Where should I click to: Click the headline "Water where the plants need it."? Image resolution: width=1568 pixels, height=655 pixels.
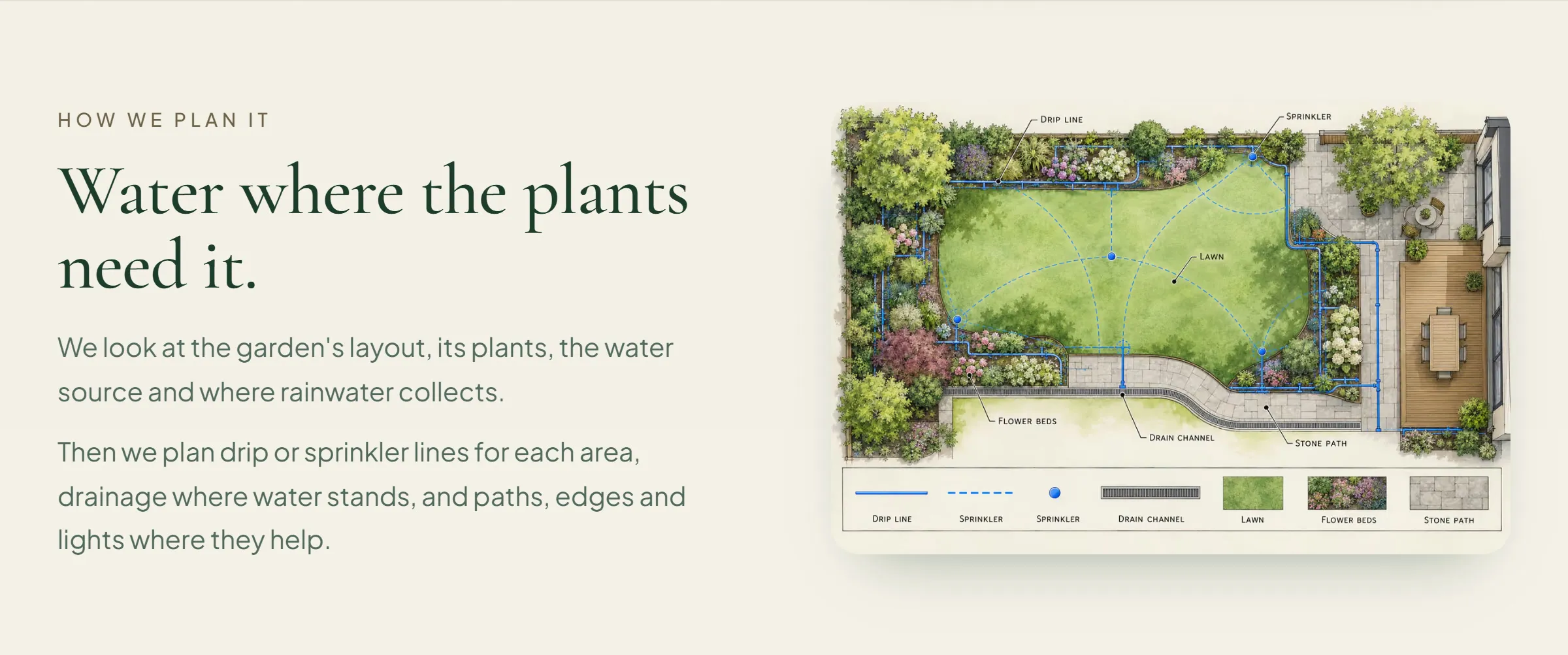(373, 227)
